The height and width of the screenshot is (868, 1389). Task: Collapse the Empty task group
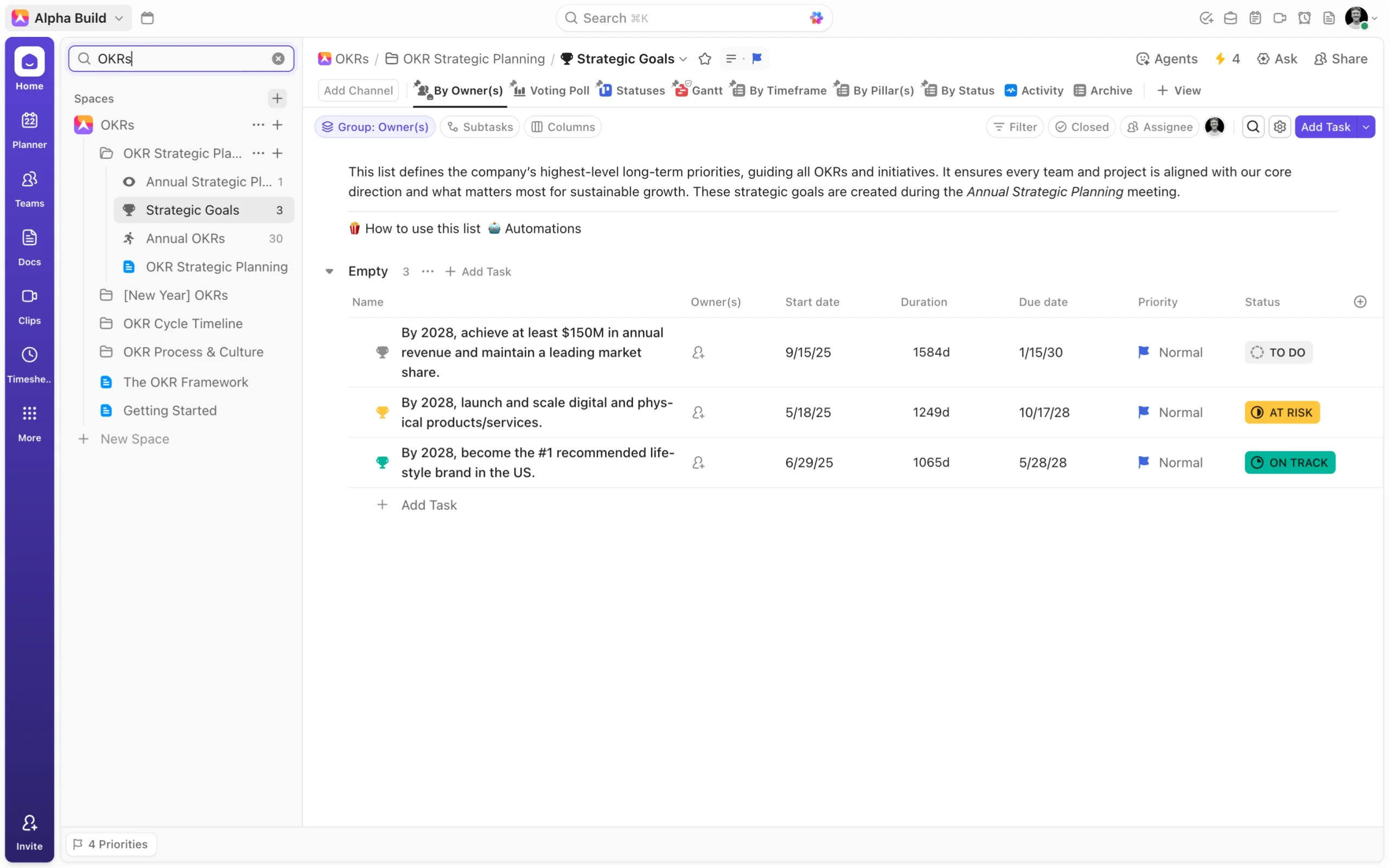(x=329, y=272)
